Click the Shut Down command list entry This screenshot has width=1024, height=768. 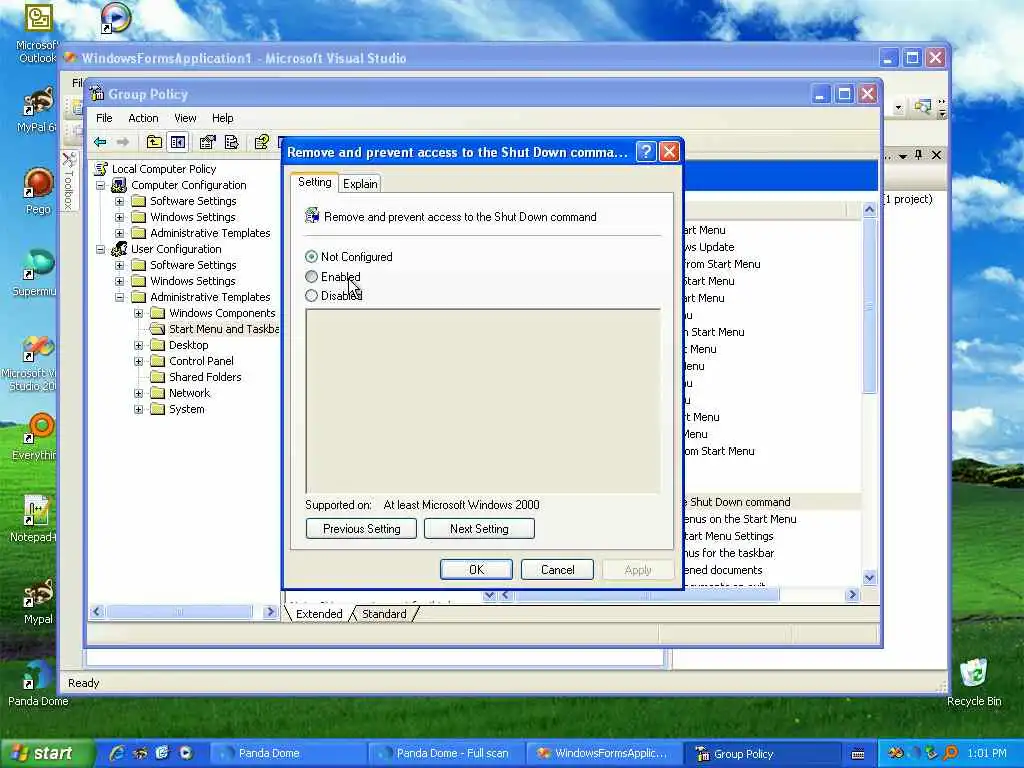point(771,502)
